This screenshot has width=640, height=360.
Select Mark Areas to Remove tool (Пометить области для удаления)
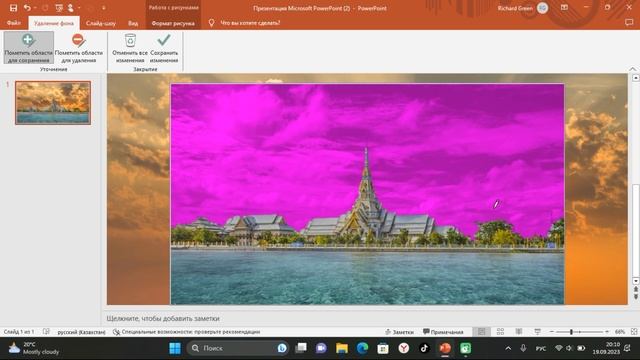coord(78,48)
